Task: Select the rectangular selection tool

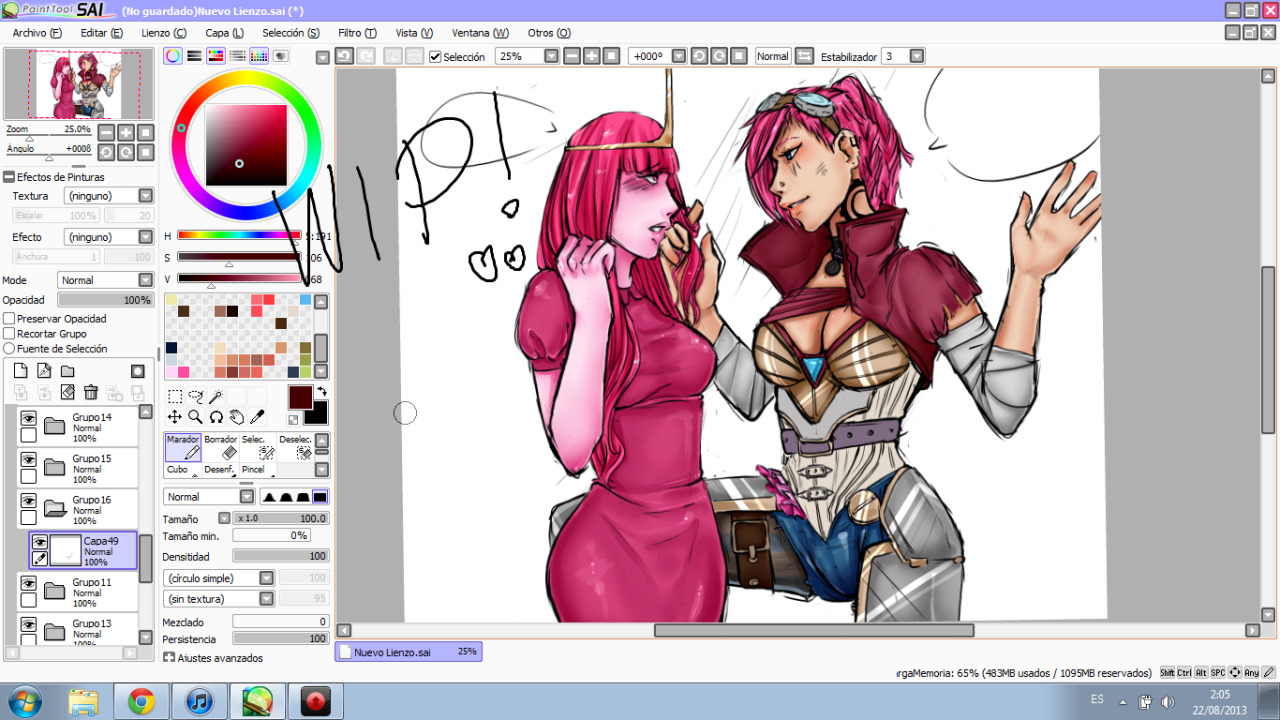Action: point(175,397)
